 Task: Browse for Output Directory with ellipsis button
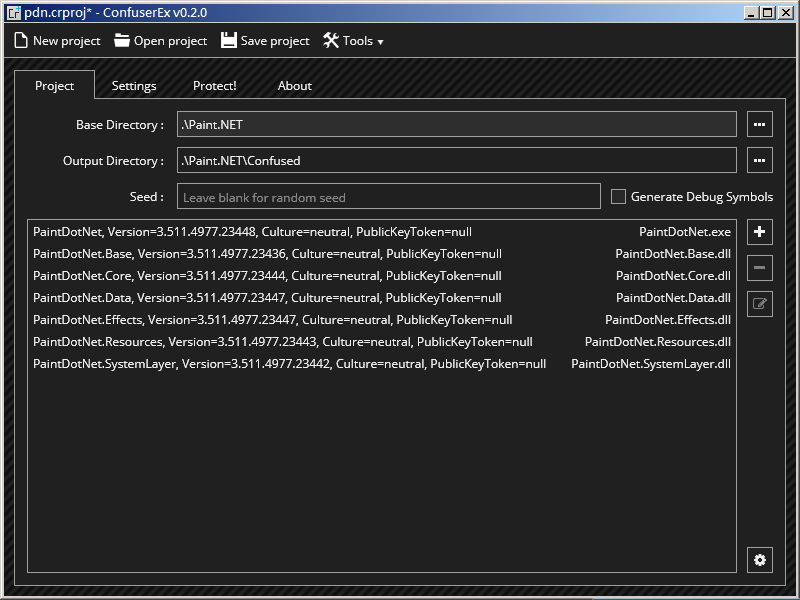[x=760, y=160]
